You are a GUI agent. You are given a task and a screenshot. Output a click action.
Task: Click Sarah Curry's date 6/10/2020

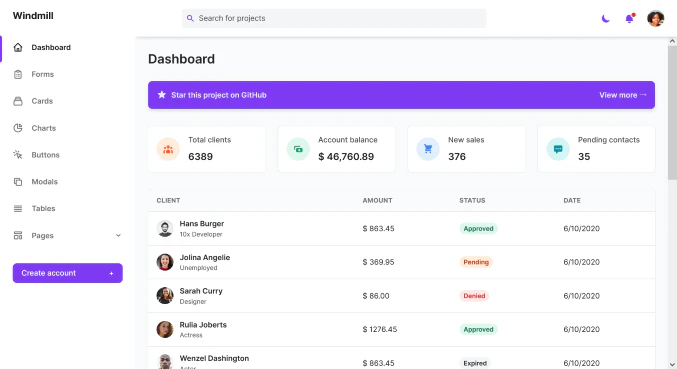coord(581,296)
